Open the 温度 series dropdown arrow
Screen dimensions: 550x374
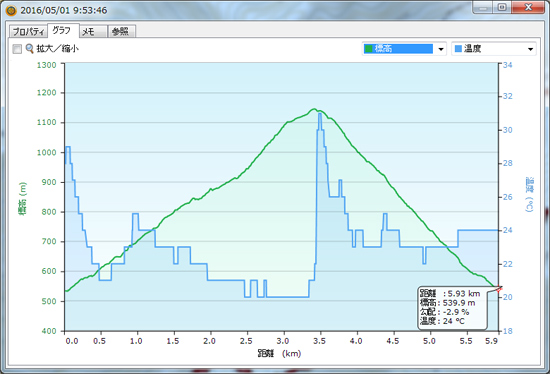coord(530,49)
